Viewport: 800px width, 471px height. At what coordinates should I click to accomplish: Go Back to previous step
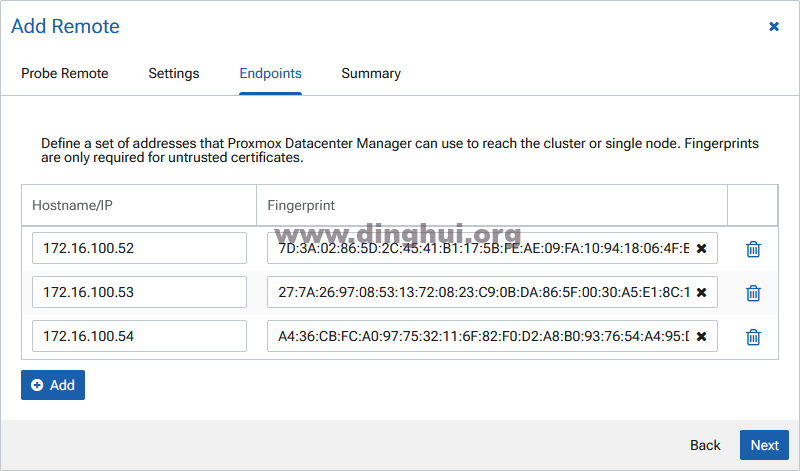click(x=705, y=445)
